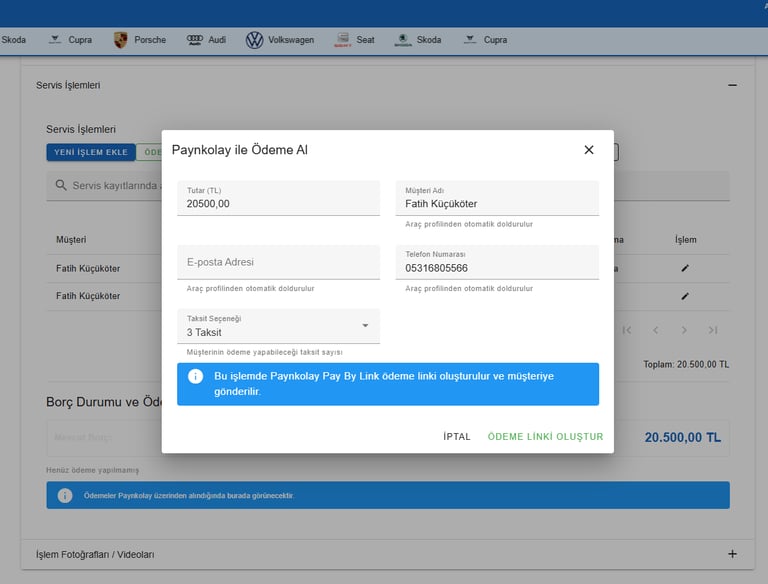The image size is (768, 584).
Task: Click the İşlem column header
Action: click(685, 240)
